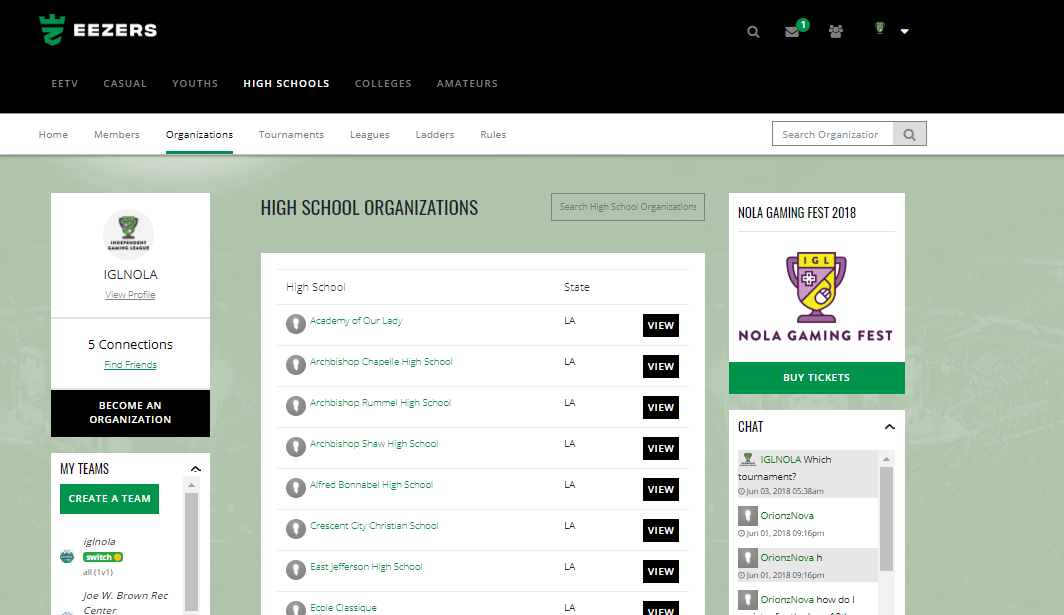The image size is (1064, 615).
Task: View Academy of Our Lady organization
Action: pos(661,326)
